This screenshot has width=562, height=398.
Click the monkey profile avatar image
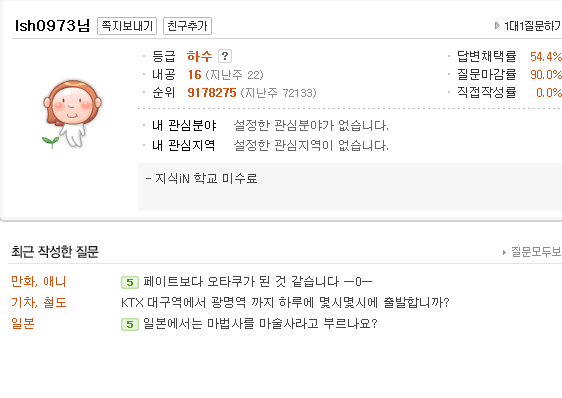pyautogui.click(x=72, y=114)
